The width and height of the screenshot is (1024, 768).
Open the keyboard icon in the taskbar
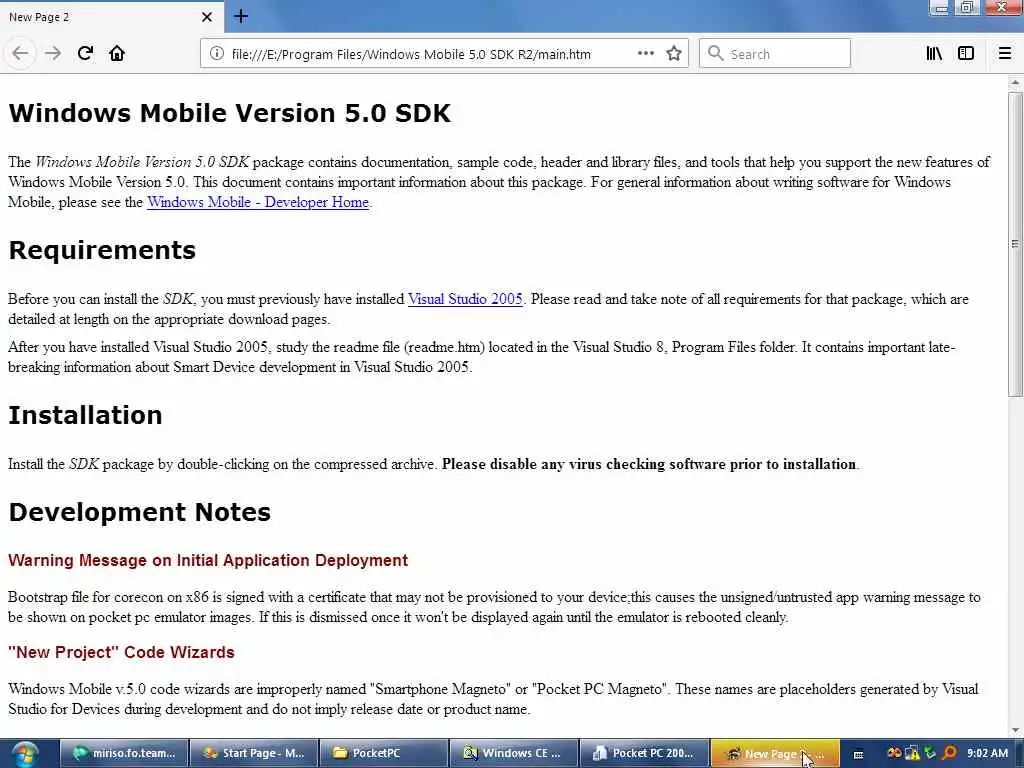(x=859, y=754)
